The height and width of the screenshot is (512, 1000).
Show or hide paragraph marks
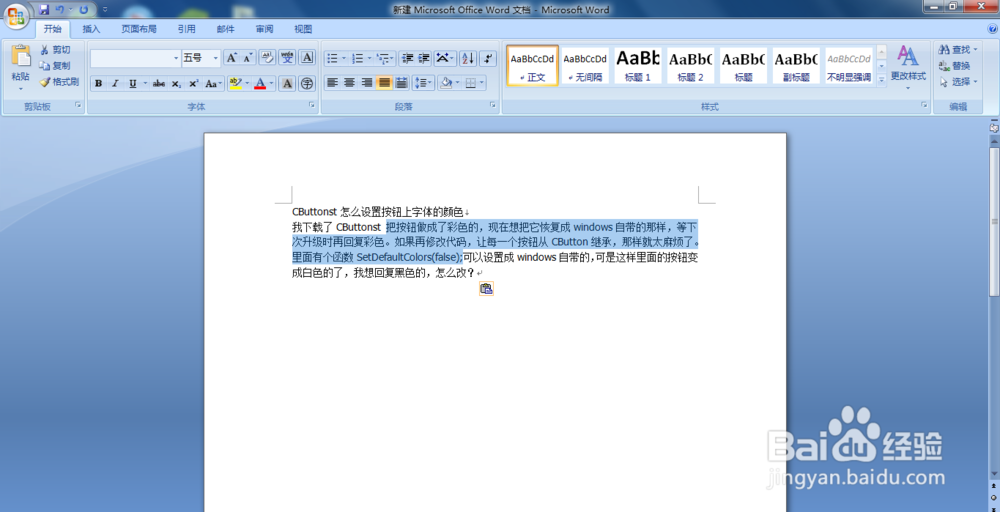click(x=488, y=59)
